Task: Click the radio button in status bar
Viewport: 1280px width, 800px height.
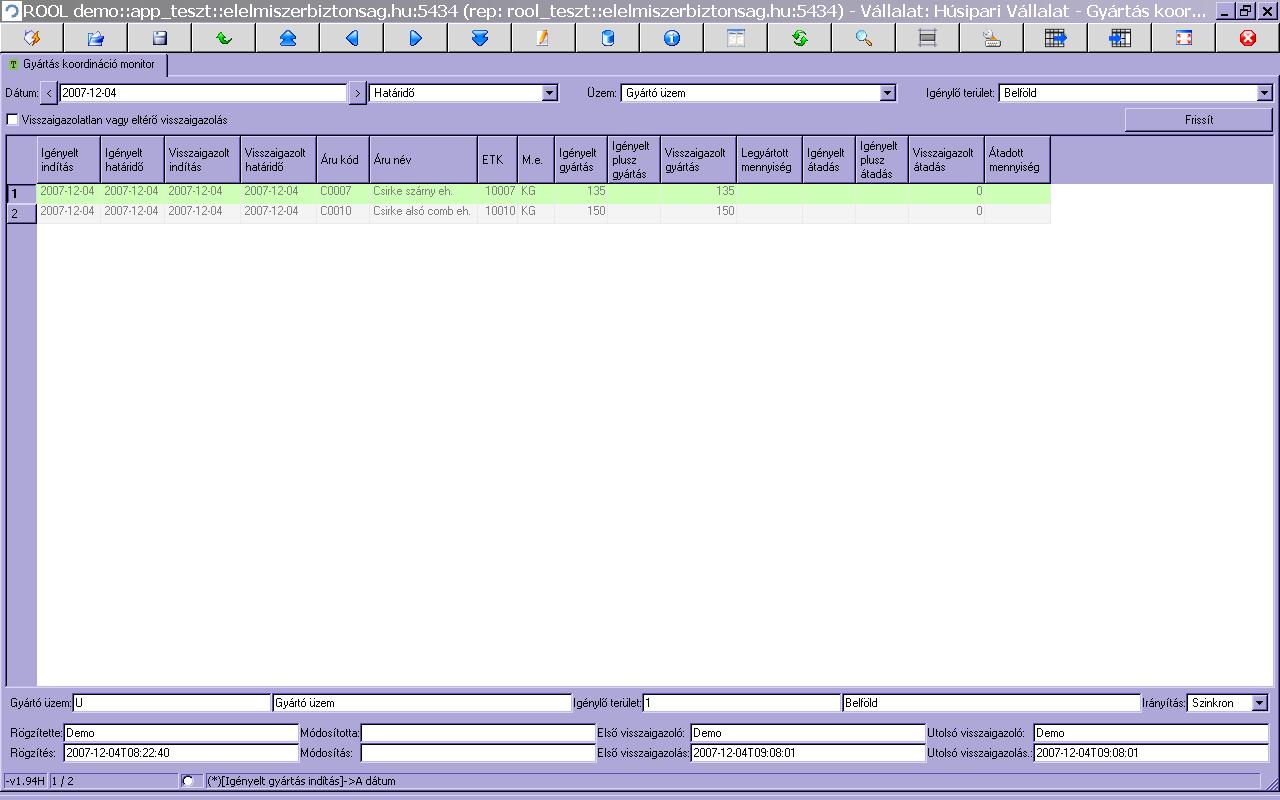Action: [x=188, y=781]
